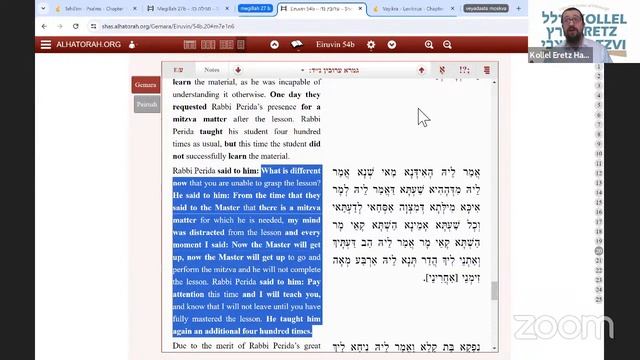
Task: Jump to section 10 in the number sidebar
Action: coord(598,154)
